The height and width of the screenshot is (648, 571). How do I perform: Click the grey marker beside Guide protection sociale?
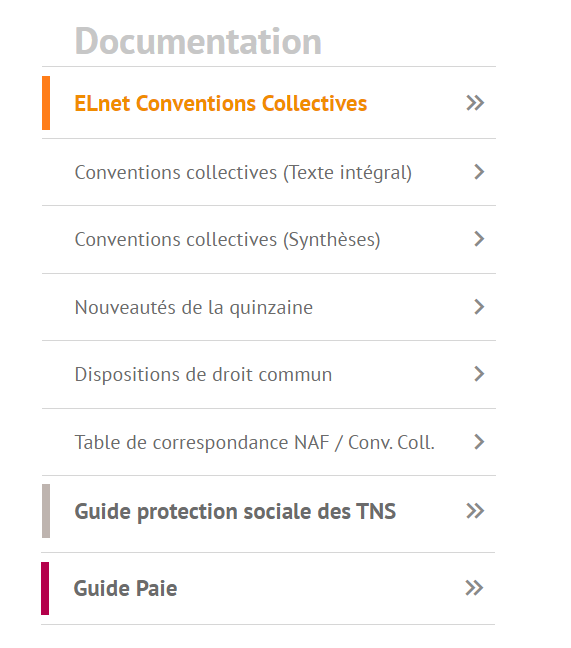click(46, 511)
